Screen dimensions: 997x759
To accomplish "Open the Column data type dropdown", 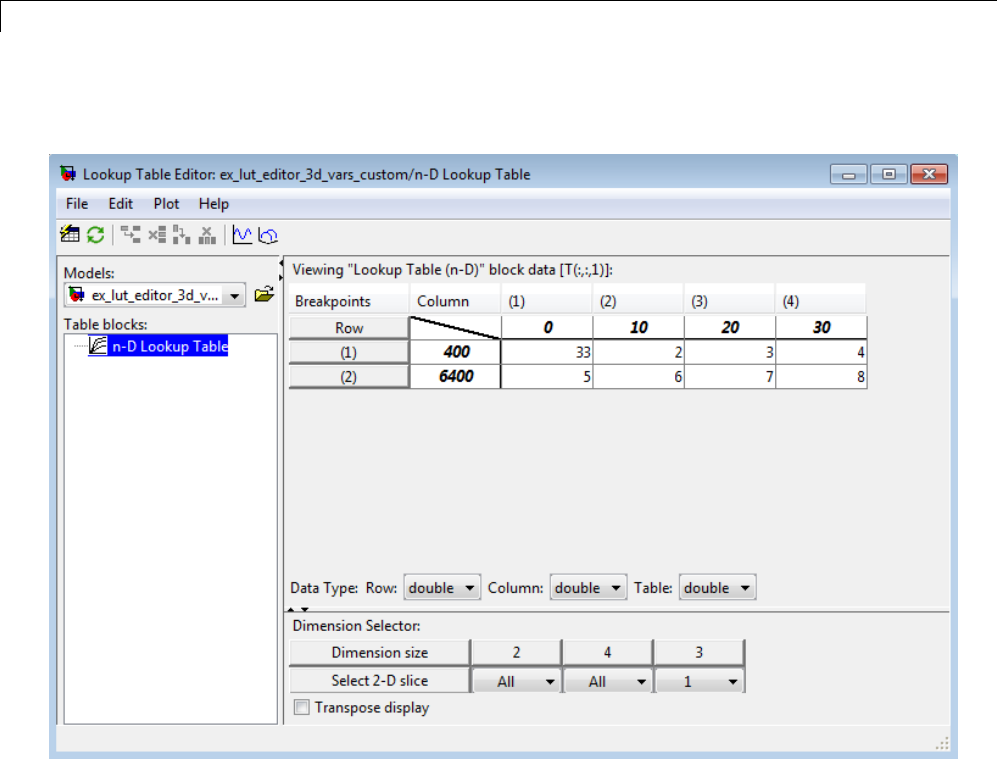I will click(588, 588).
